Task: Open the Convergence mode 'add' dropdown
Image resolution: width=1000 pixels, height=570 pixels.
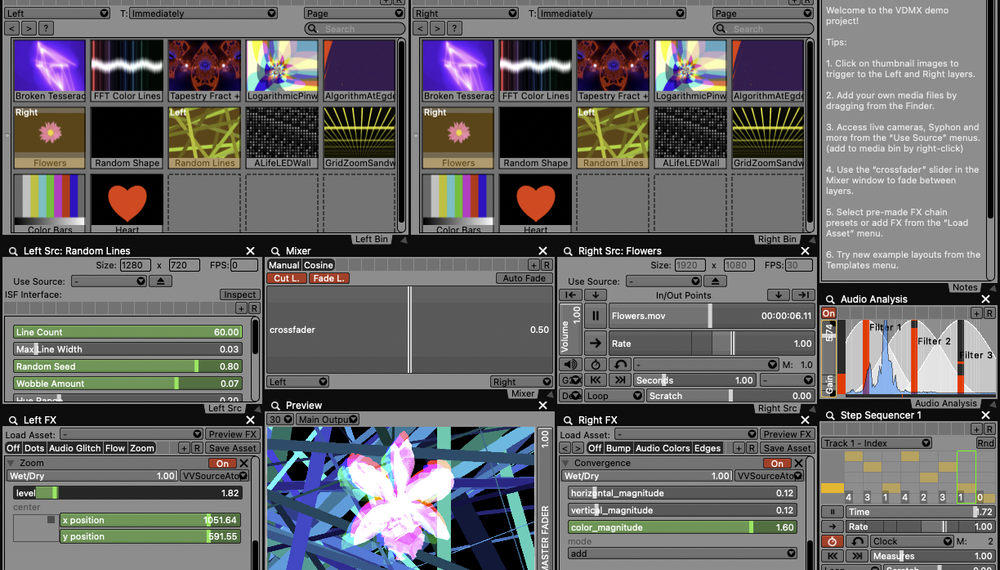Action: pos(682,553)
